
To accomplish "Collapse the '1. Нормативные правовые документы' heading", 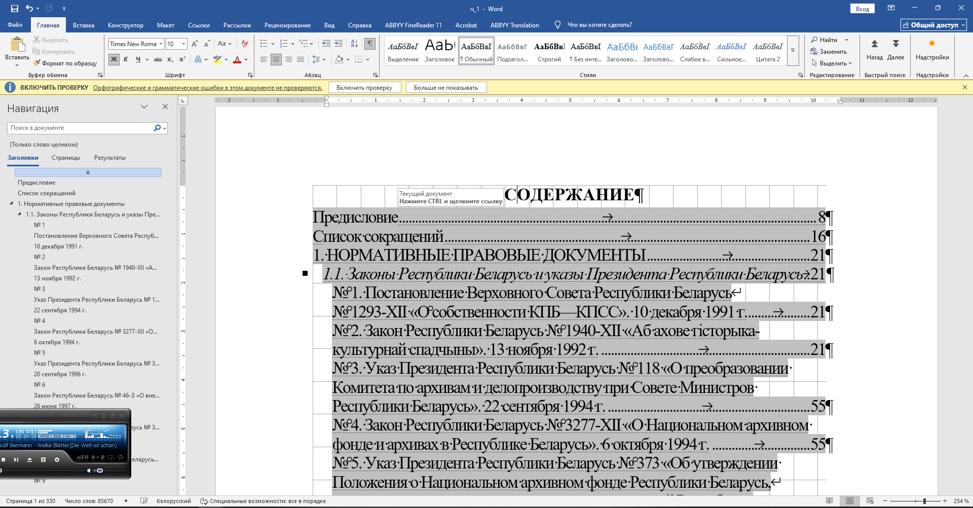I will pos(12,203).
